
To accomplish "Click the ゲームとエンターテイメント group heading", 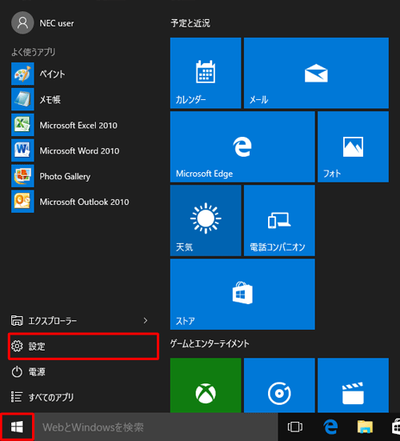I will [x=210, y=344].
